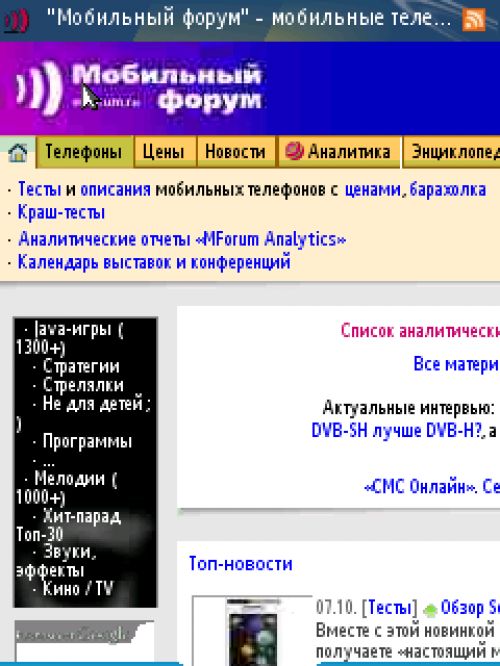Click the Java-игры (1300+) sidebar entry
This screenshot has height=666, width=500.
pyautogui.click(x=70, y=338)
